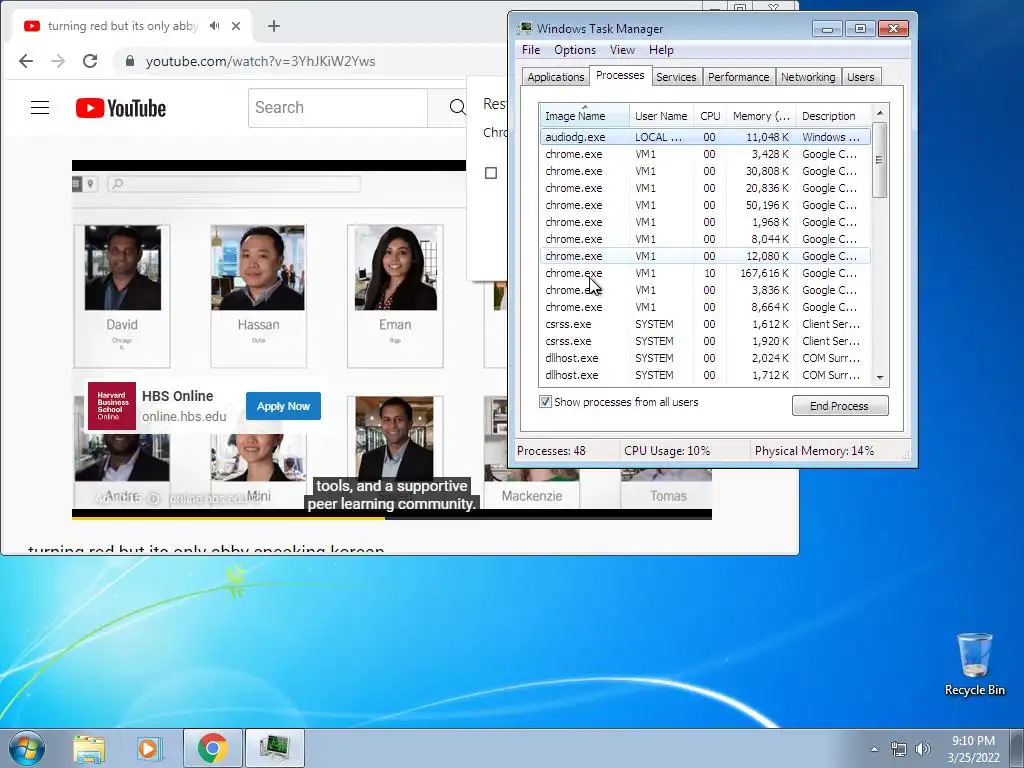This screenshot has height=768, width=1024.
Task: Select dllhost.exe using 2,024 K memory
Action: coord(705,358)
